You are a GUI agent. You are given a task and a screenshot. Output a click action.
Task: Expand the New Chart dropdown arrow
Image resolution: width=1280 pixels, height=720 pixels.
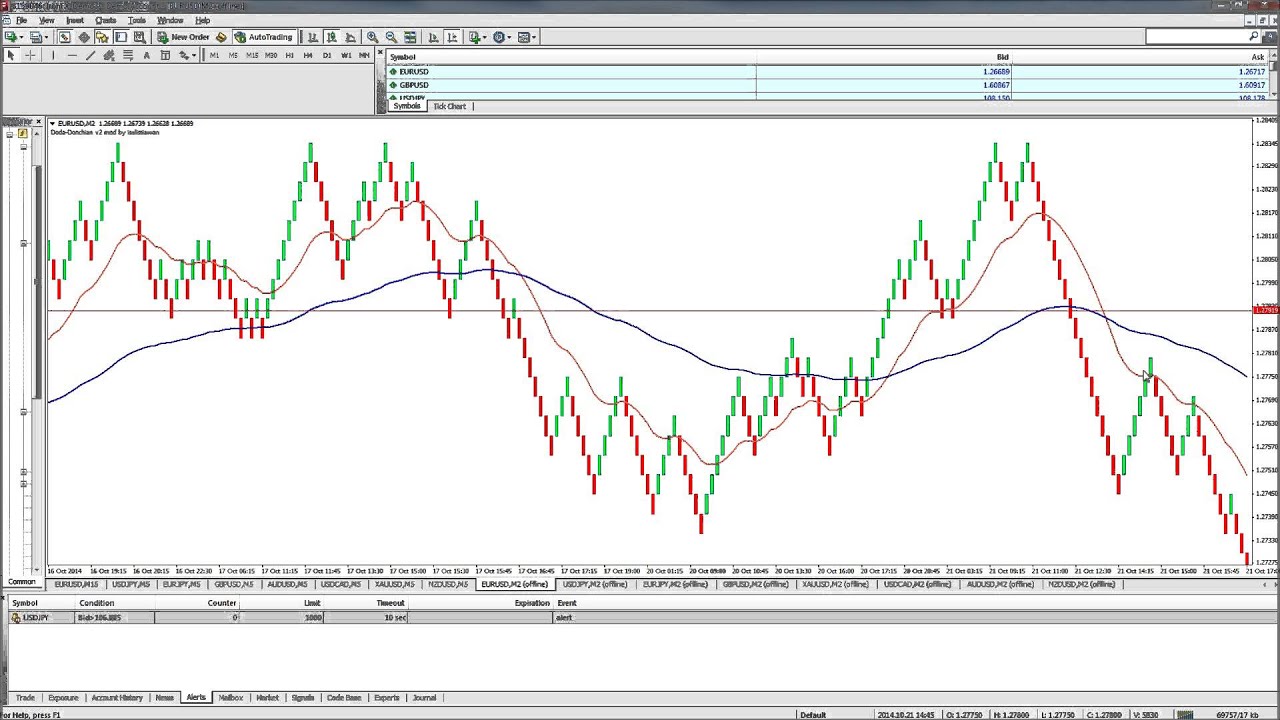click(x=21, y=37)
